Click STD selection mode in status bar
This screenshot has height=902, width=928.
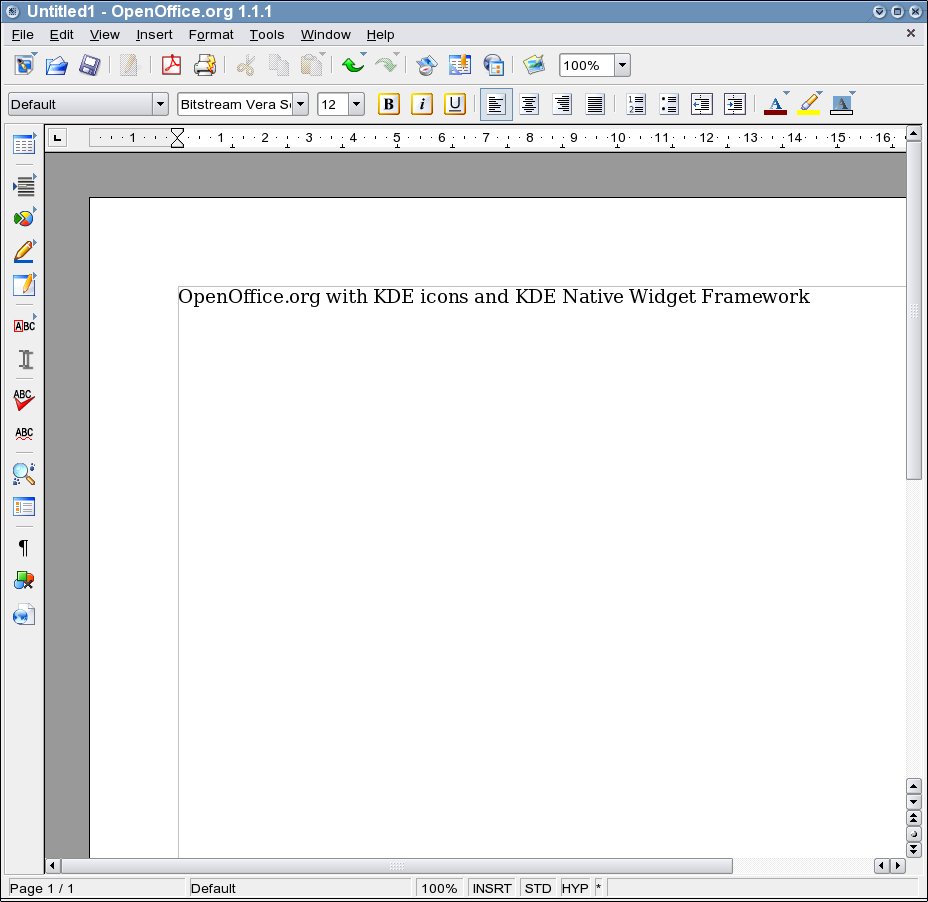click(x=538, y=888)
